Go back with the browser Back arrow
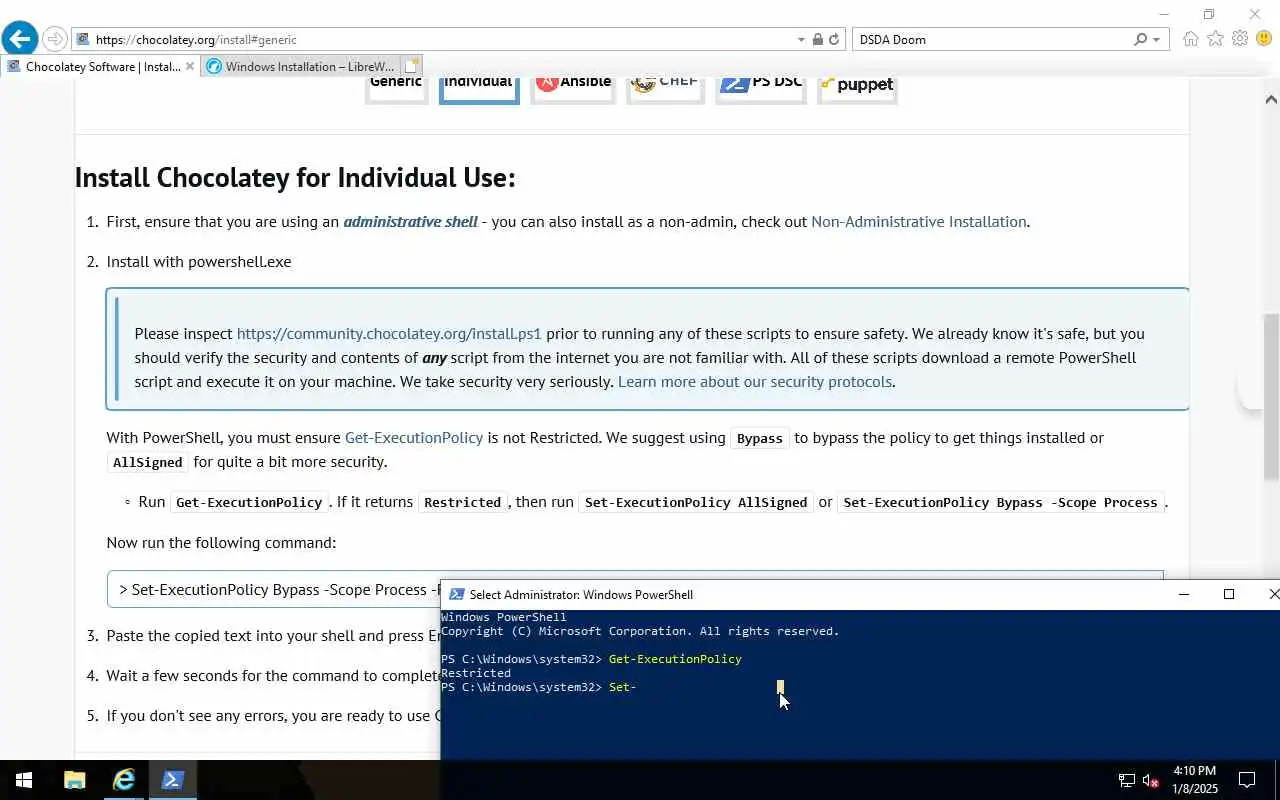The image size is (1280, 800). click(x=20, y=39)
